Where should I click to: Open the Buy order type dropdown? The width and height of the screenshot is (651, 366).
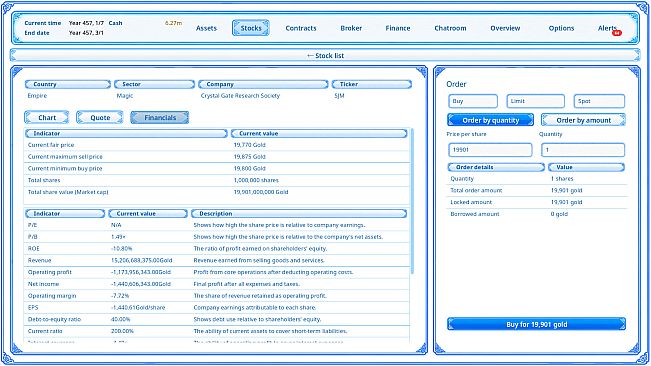pos(473,101)
